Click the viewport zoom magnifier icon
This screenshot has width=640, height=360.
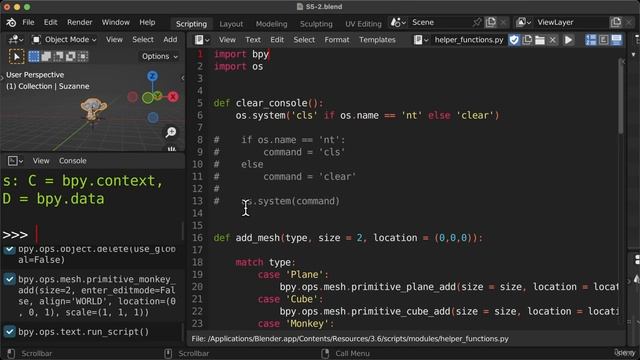point(171,132)
